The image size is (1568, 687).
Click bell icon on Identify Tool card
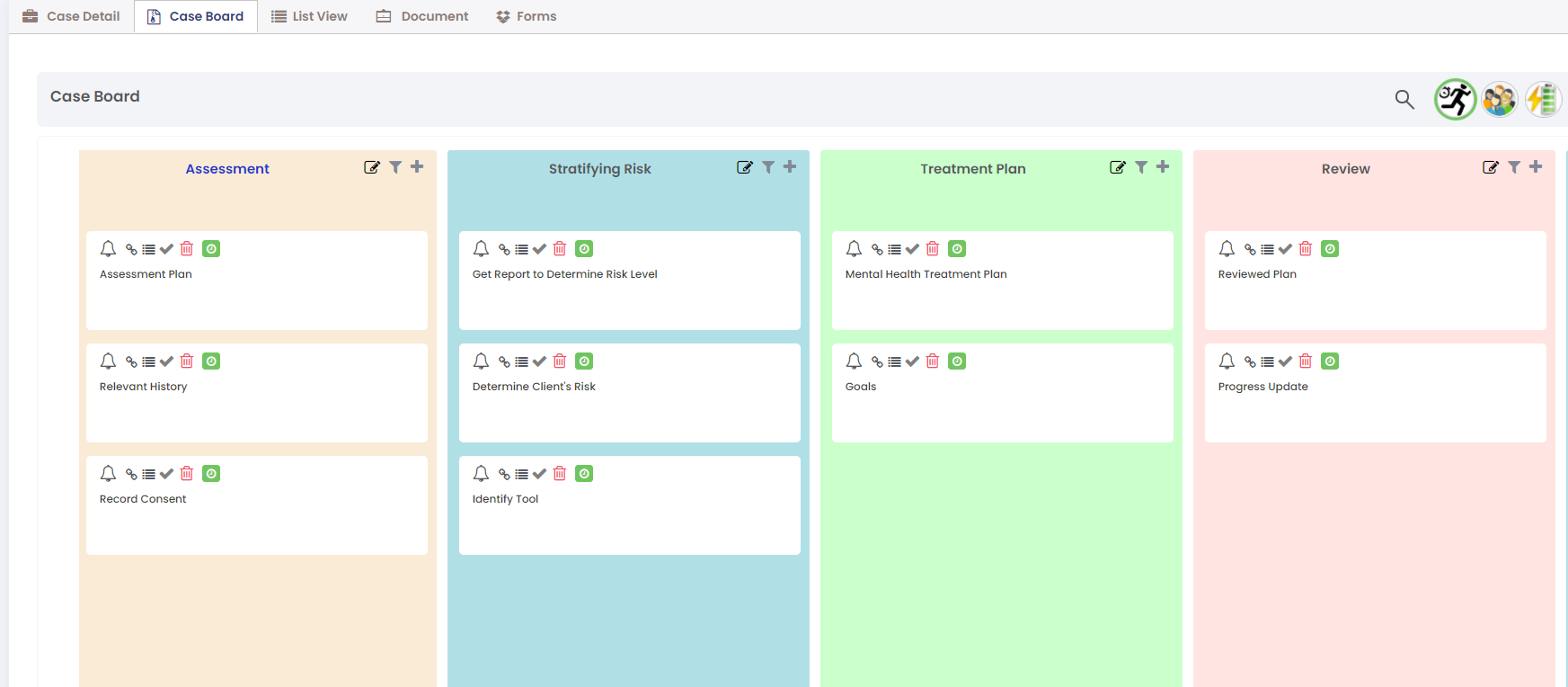tap(481, 473)
